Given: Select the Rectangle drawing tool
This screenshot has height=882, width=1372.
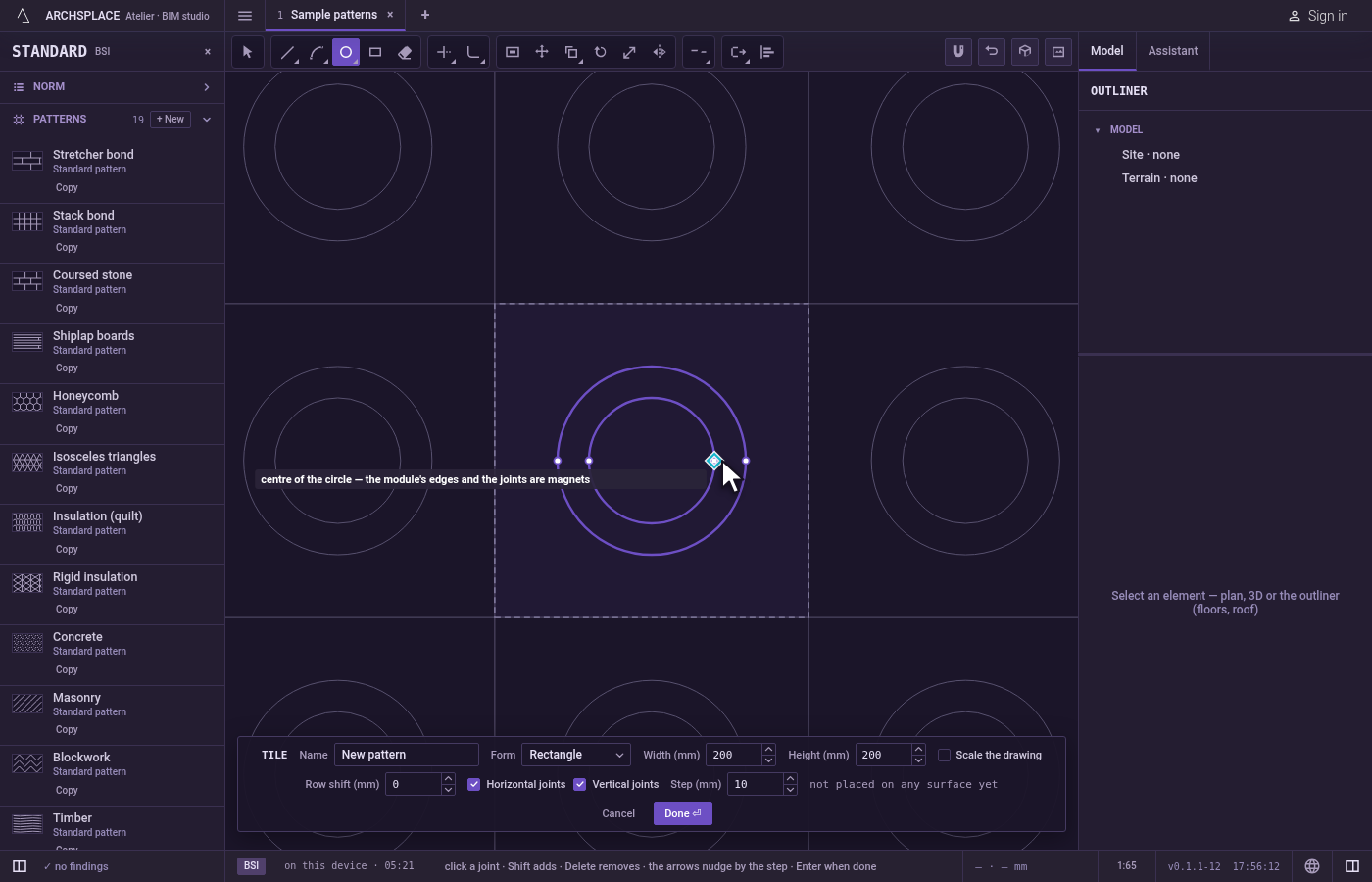Looking at the screenshot, I should click(x=375, y=52).
